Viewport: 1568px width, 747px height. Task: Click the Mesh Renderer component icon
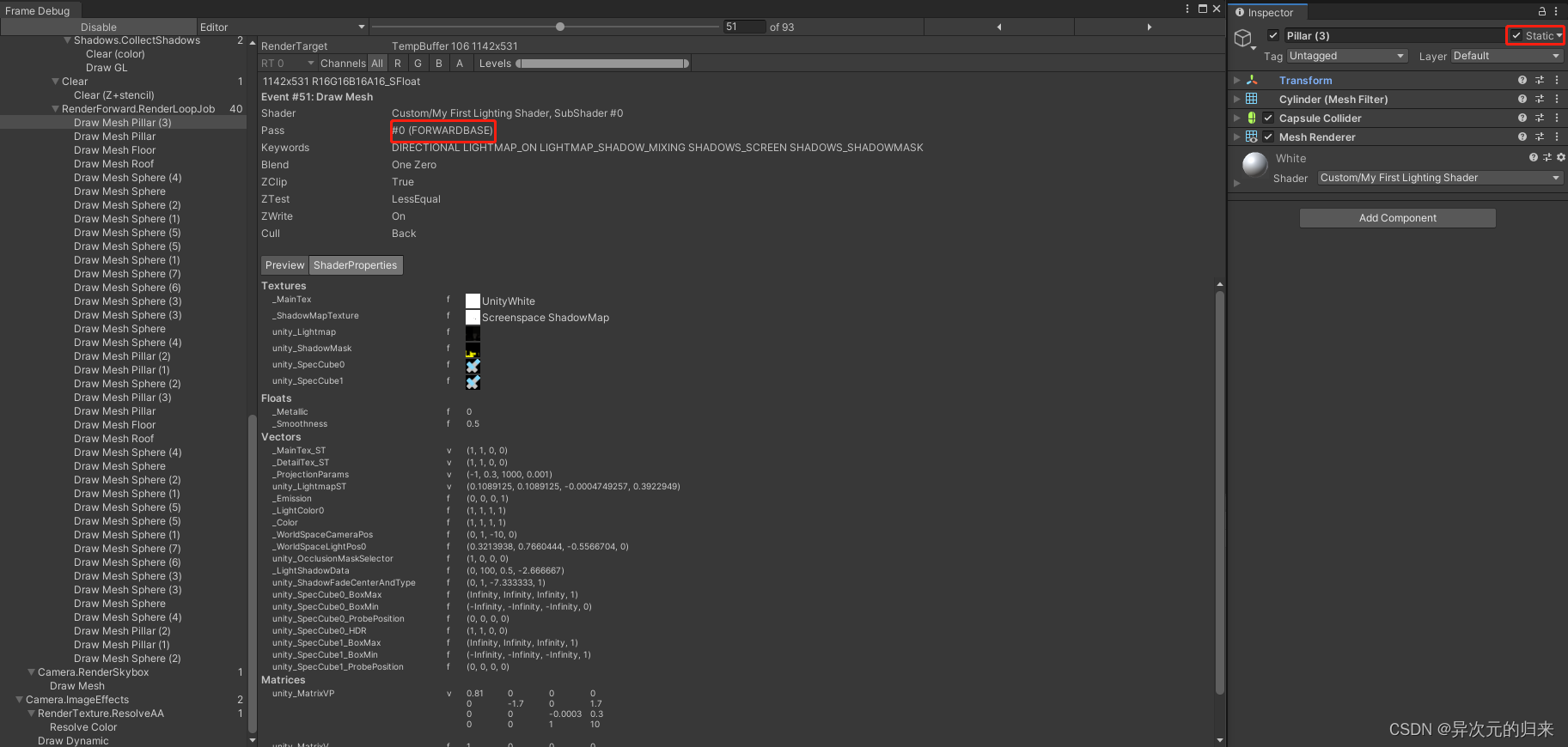tap(1252, 137)
